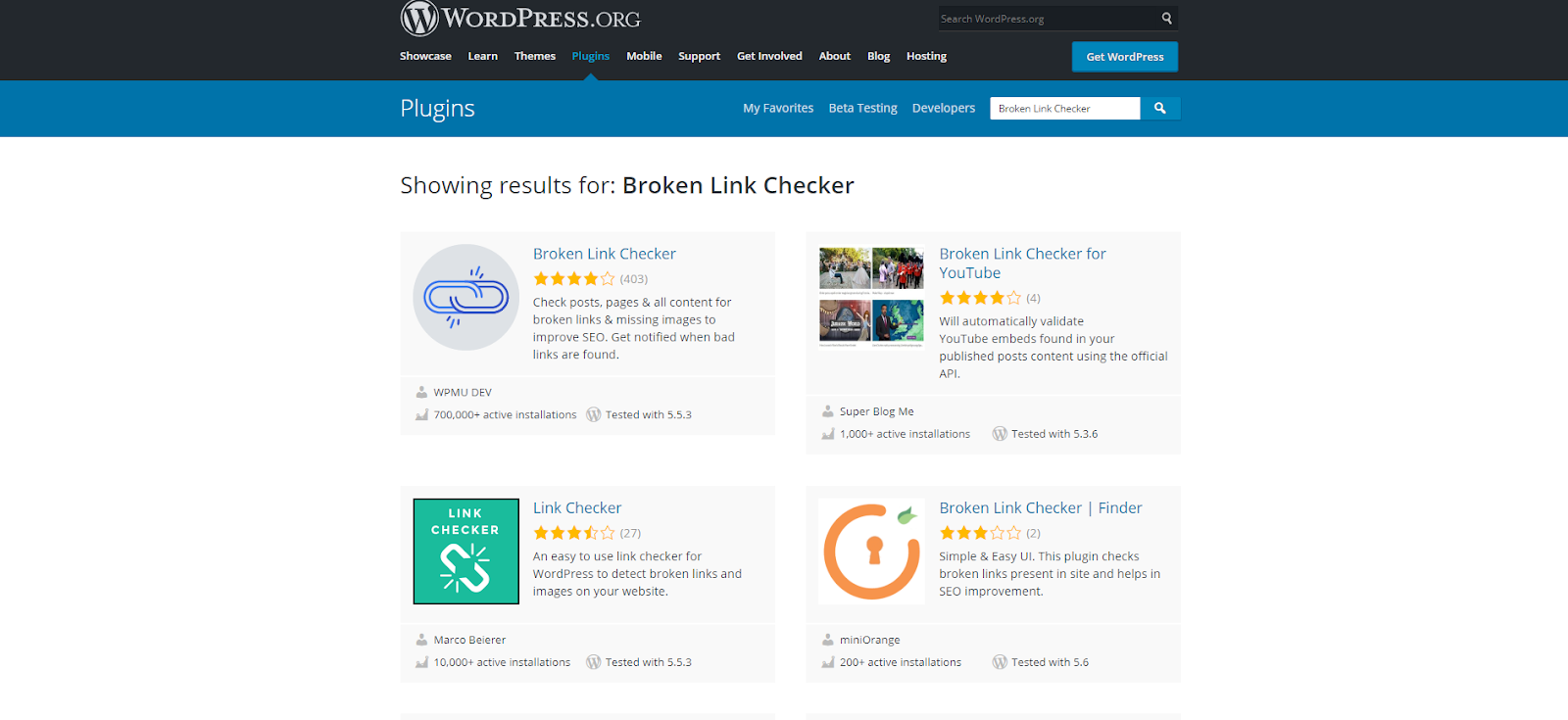Image resolution: width=1568 pixels, height=720 pixels.
Task: Click Tested with 5.5.3 under WPMU DEV
Action: [649, 415]
